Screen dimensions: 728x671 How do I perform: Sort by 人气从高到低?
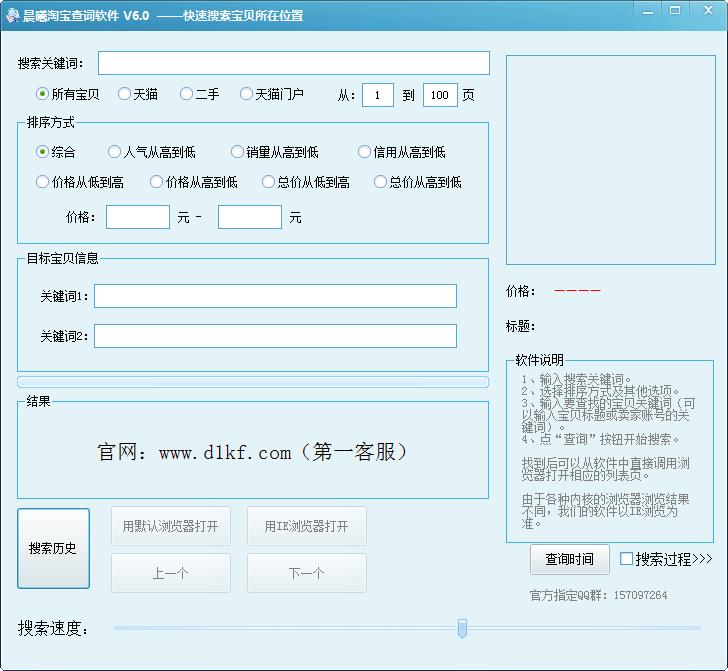click(x=114, y=152)
